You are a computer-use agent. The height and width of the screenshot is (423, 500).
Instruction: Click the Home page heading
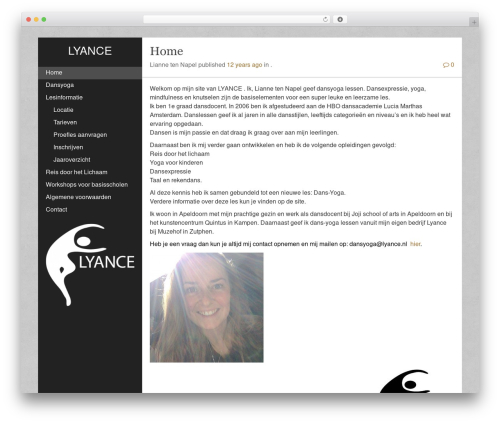click(166, 51)
